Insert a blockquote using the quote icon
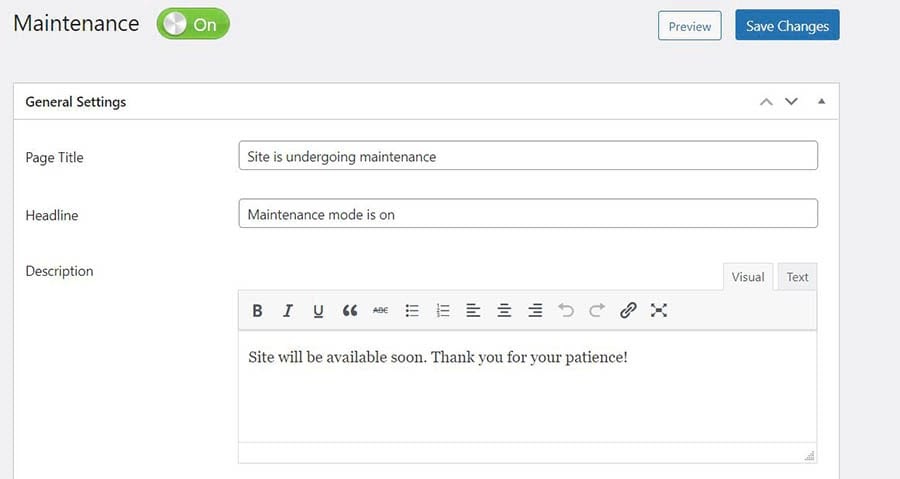The height and width of the screenshot is (479, 900). (x=349, y=311)
